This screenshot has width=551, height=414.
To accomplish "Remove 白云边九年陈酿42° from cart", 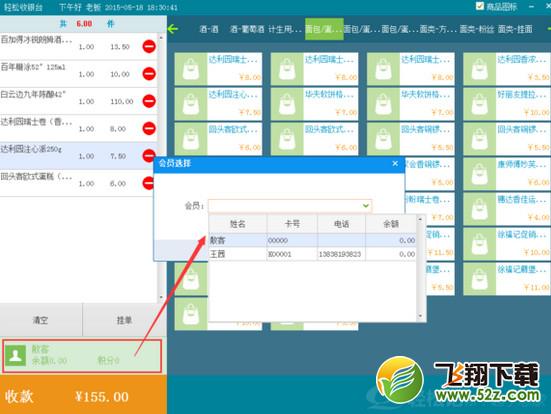I will (x=149, y=101).
